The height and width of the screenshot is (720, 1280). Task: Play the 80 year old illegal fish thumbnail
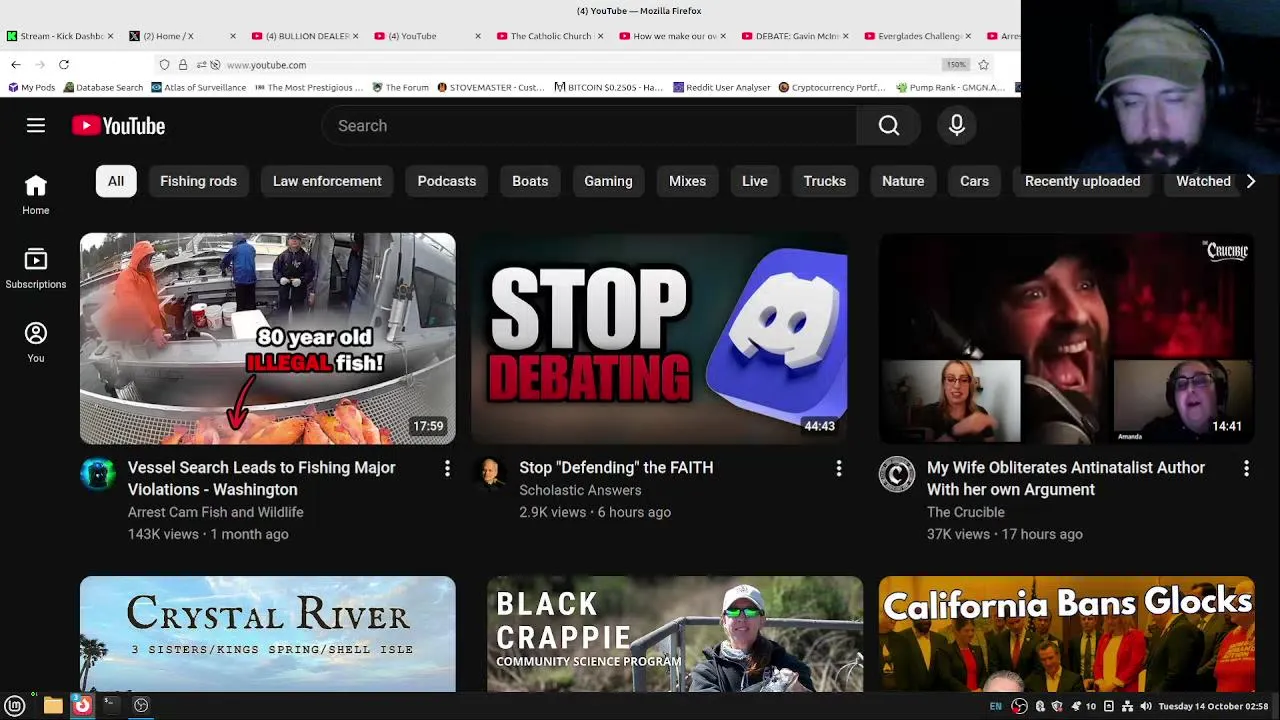(x=267, y=338)
